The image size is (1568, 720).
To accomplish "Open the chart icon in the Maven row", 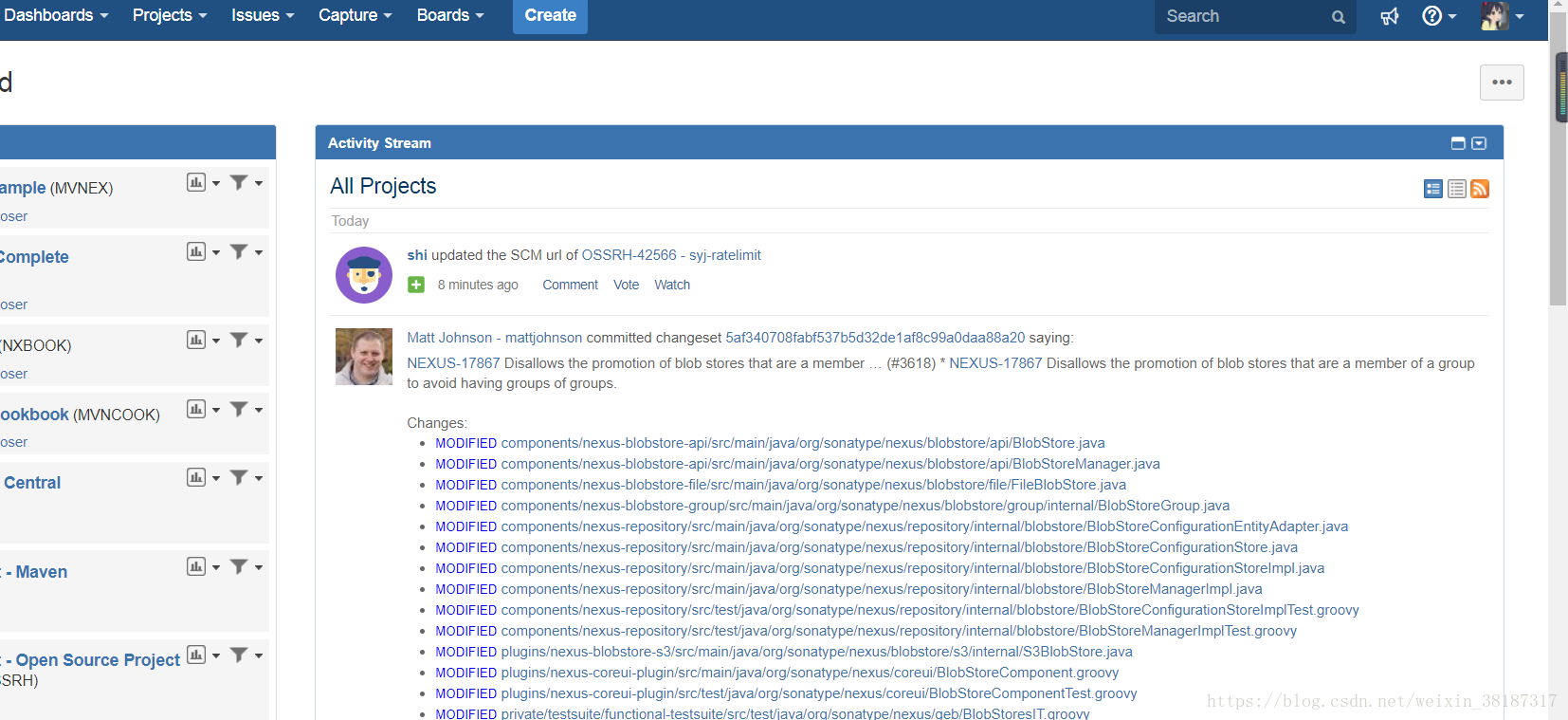I will coord(196,566).
